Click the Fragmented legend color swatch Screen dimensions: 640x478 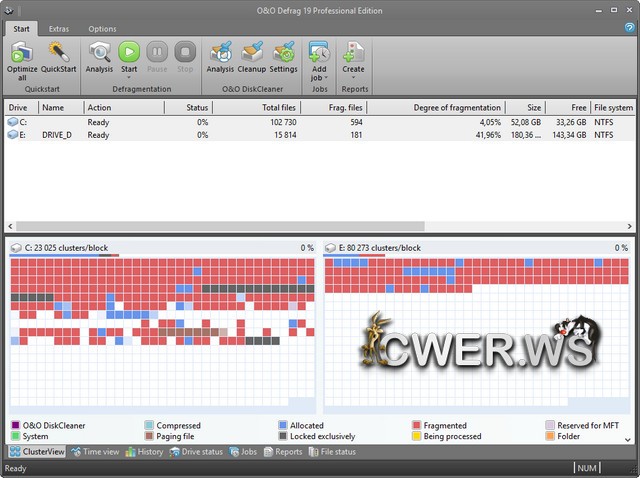tap(417, 426)
